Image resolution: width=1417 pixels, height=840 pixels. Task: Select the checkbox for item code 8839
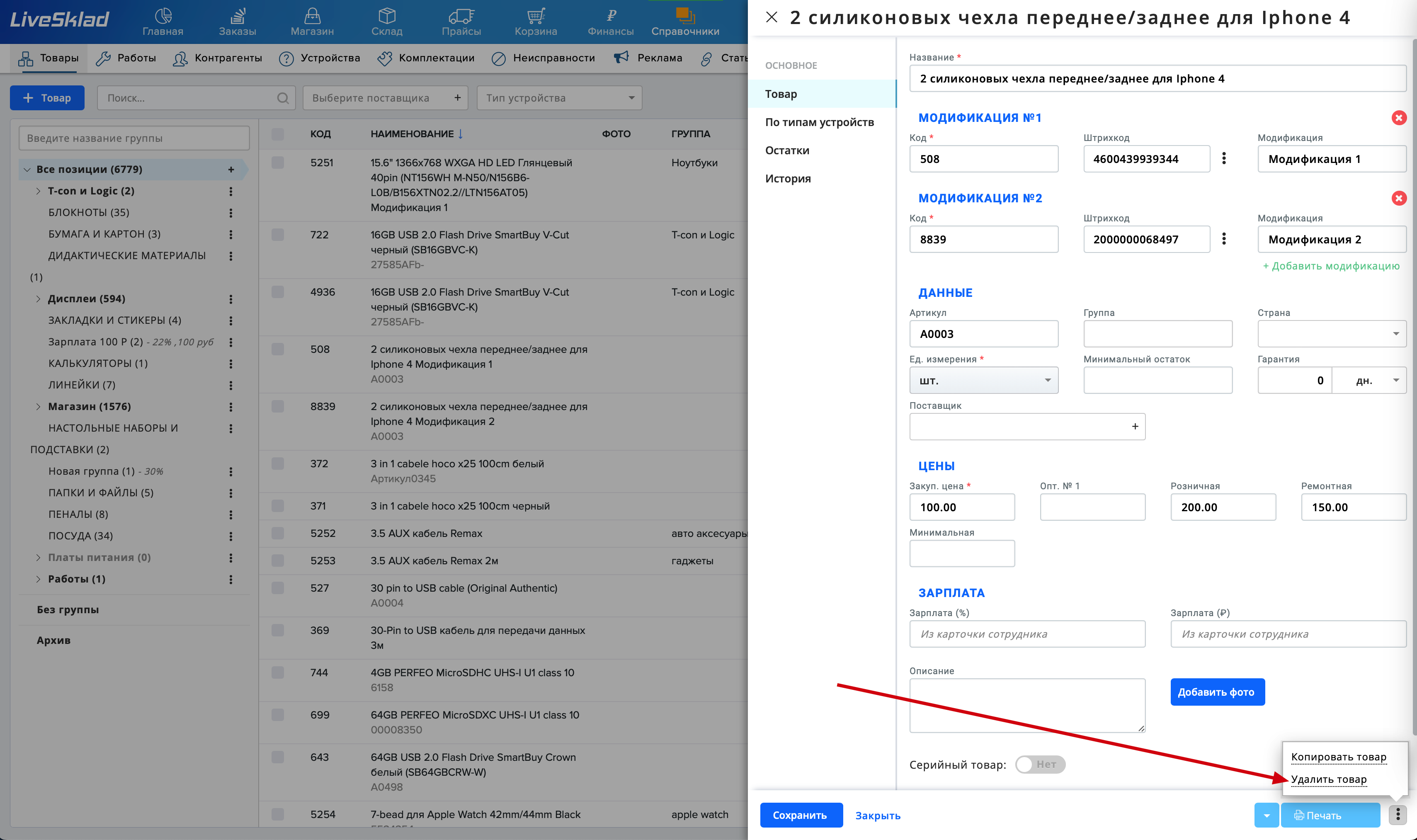(277, 406)
